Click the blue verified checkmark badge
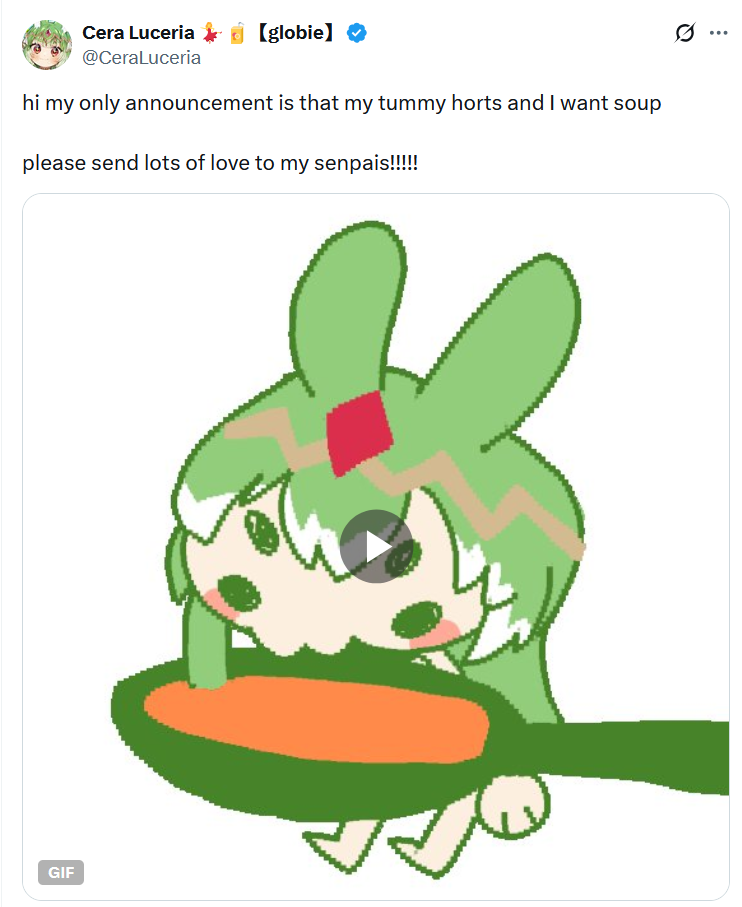The image size is (742, 907). pyautogui.click(x=357, y=33)
